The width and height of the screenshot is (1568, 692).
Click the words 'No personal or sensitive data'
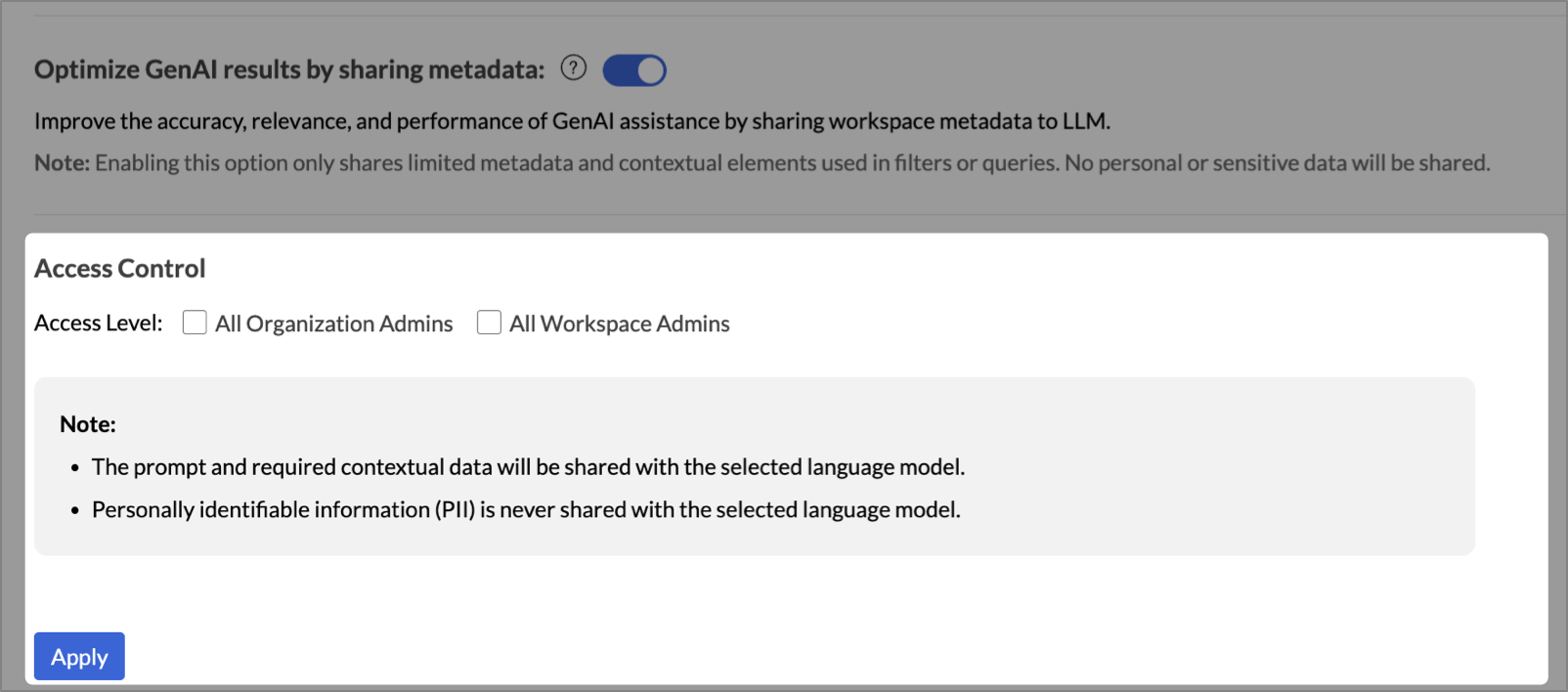1204,163
